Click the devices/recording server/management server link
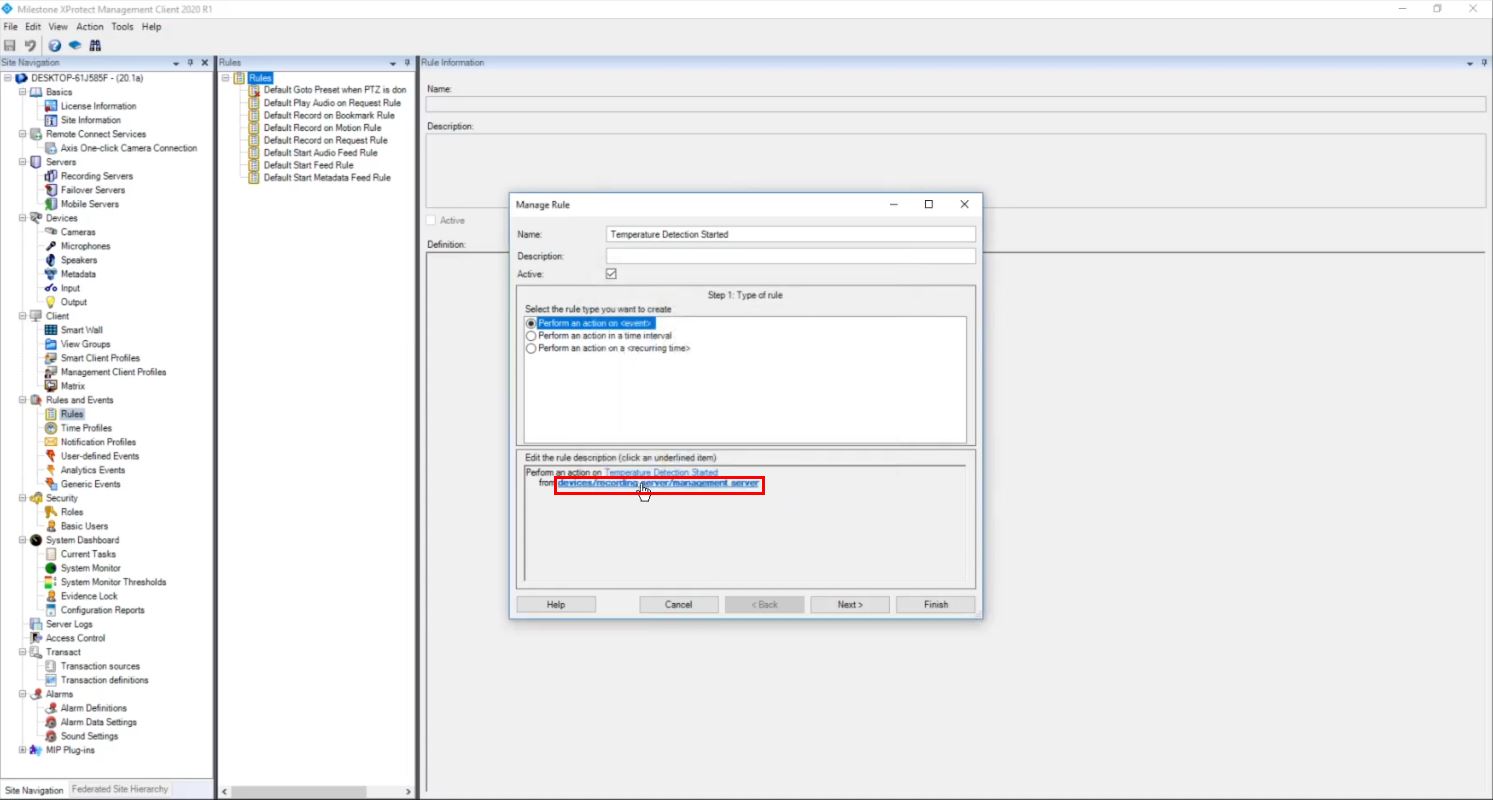This screenshot has width=1493, height=800. (659, 483)
